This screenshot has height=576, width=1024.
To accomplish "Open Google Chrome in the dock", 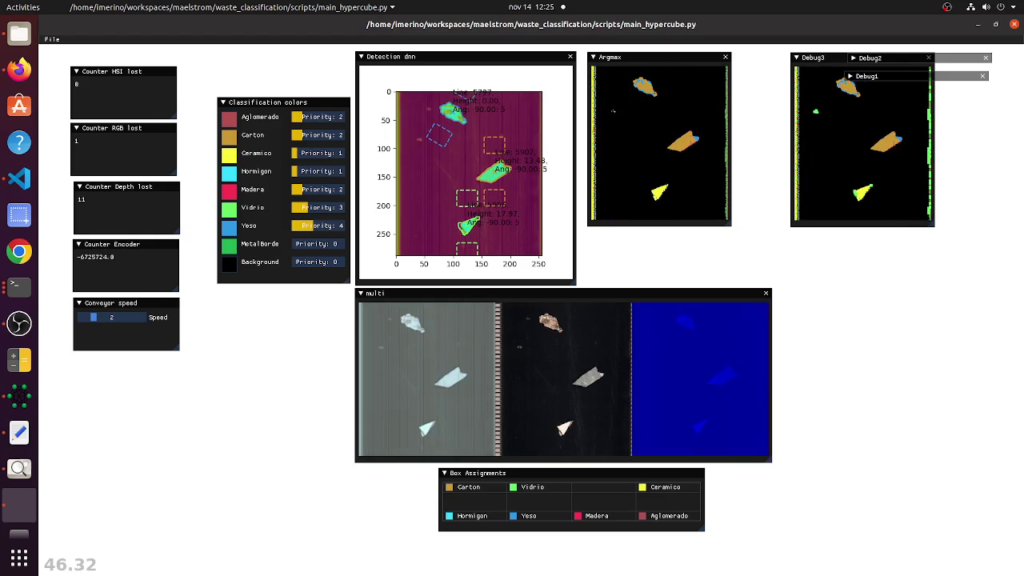I will [19, 251].
